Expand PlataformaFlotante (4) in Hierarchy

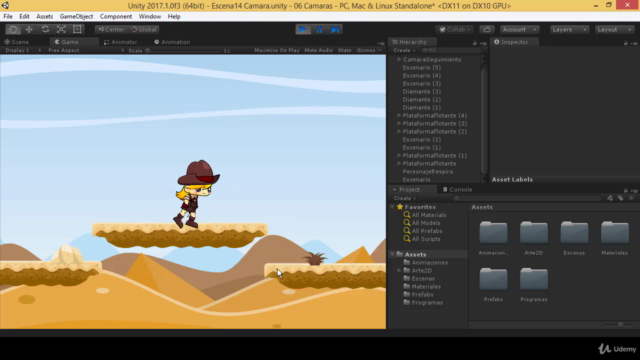click(399, 116)
